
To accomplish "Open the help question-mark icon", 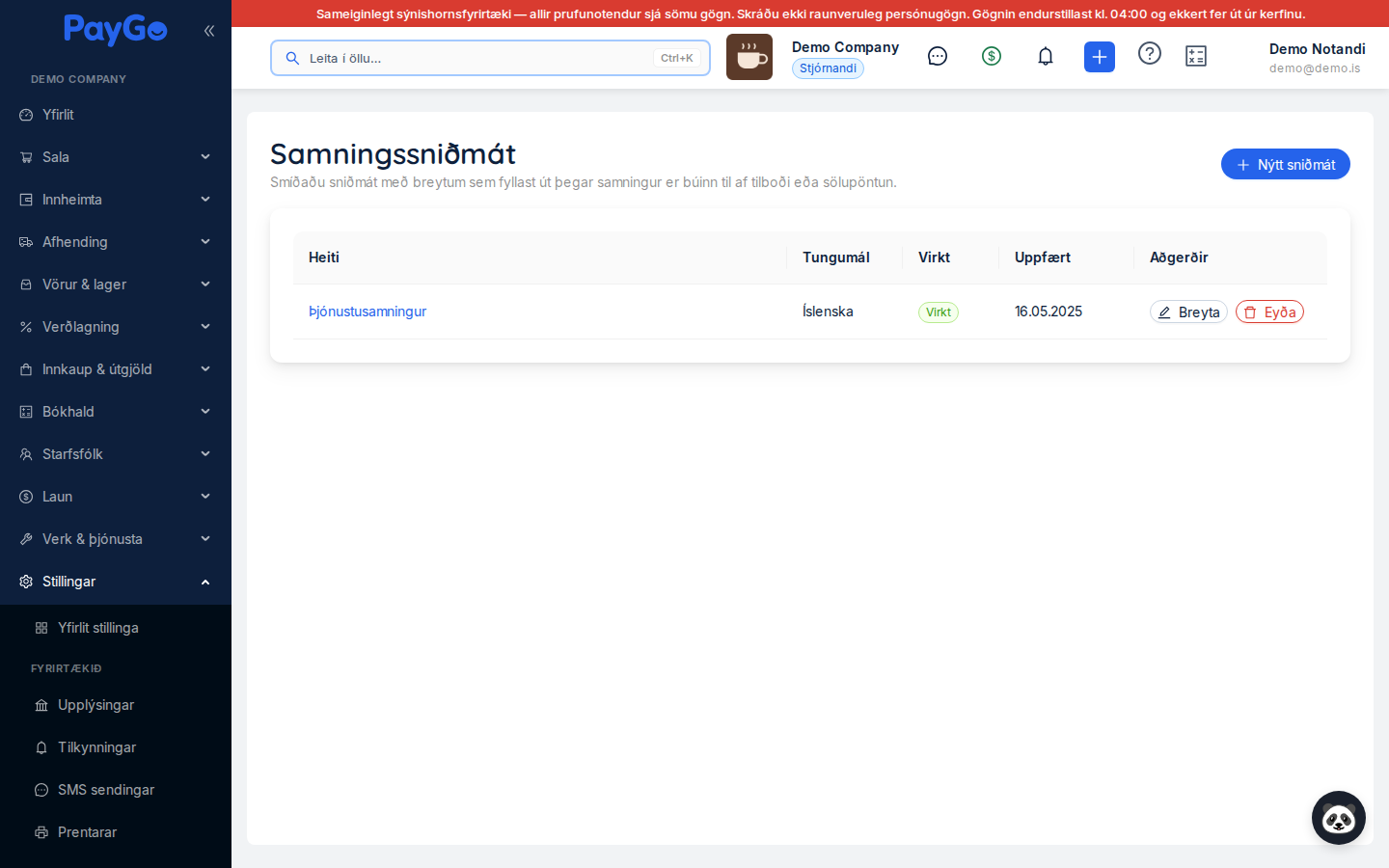I will 1150,53.
